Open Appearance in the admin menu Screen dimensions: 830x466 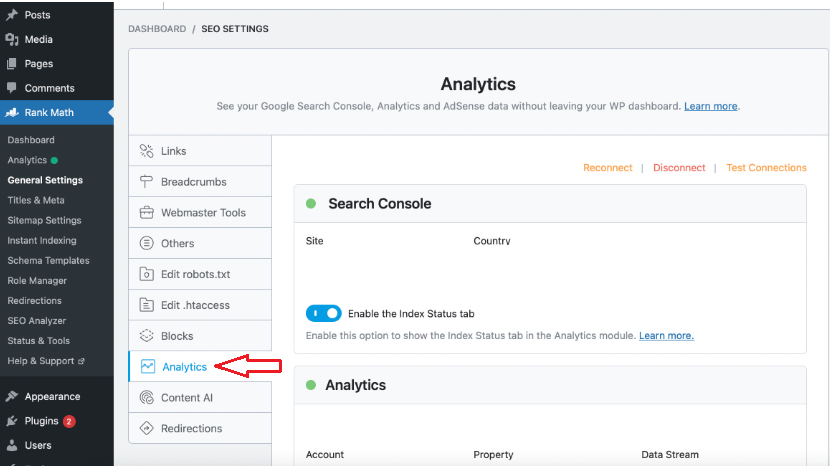pos(57,396)
